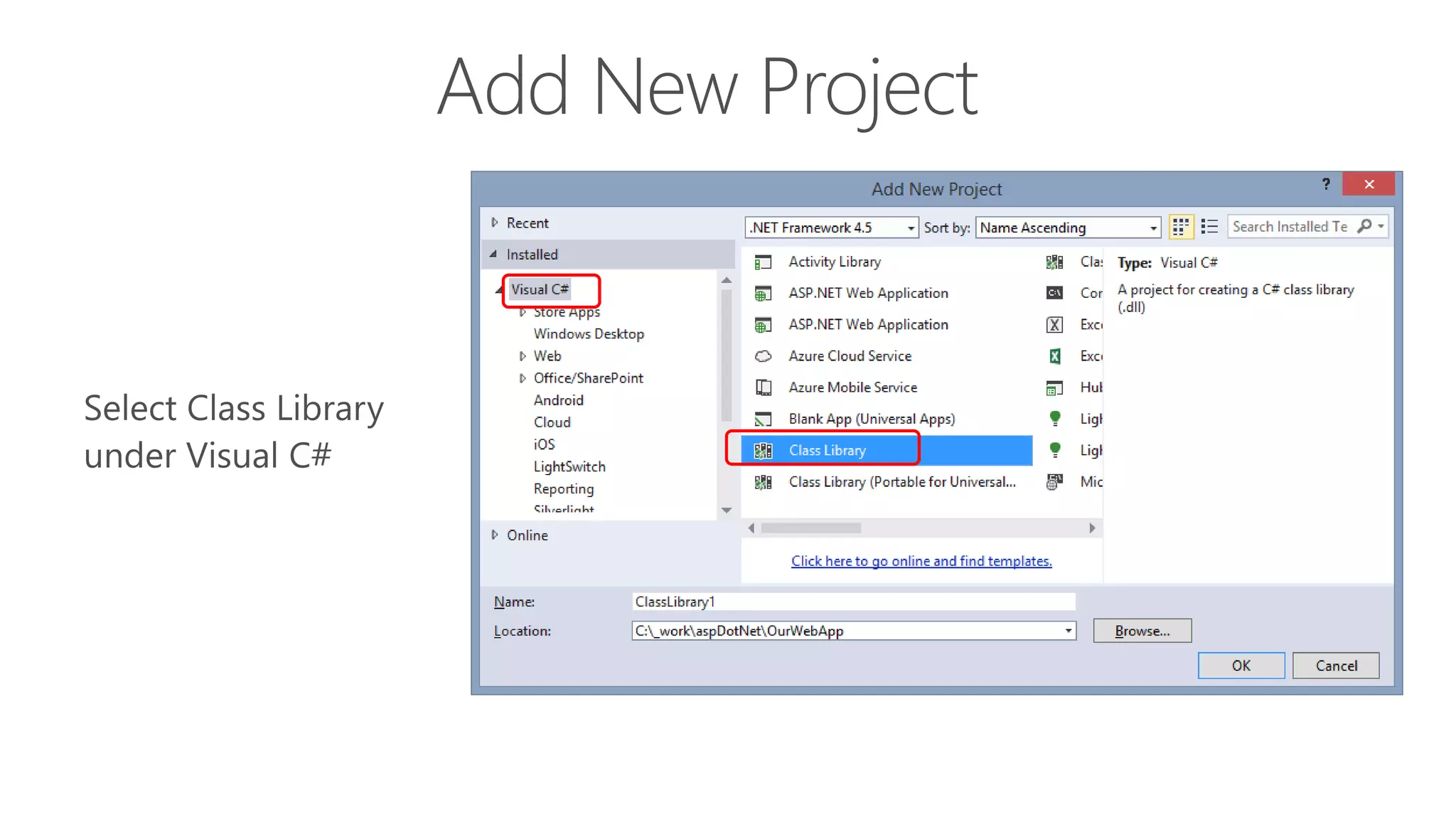Click the templates horizontal scrollbar thumb
The height and width of the screenshot is (819, 1456).
coord(810,528)
